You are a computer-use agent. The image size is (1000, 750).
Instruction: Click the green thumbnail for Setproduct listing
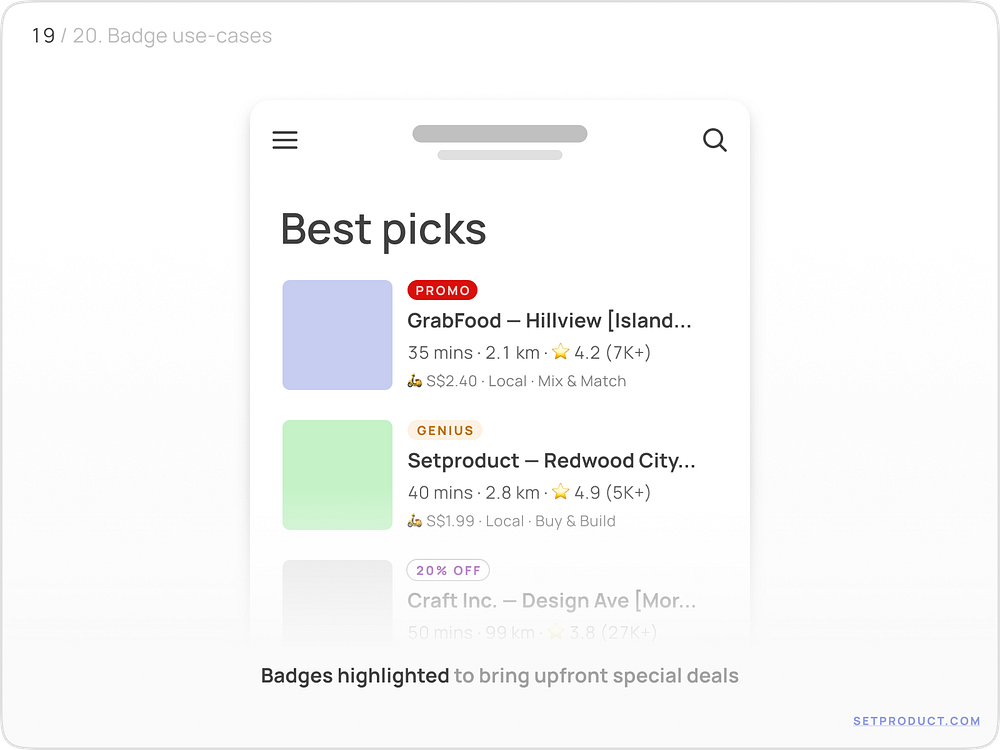coord(337,475)
